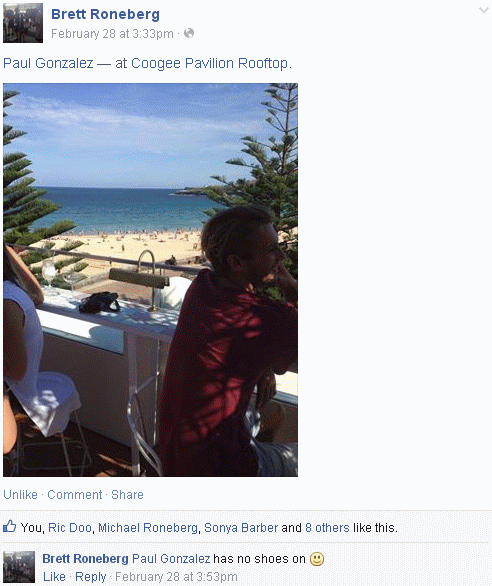Open Ric Doo's profile from likes
Image resolution: width=492 pixels, height=586 pixels.
pos(70,527)
